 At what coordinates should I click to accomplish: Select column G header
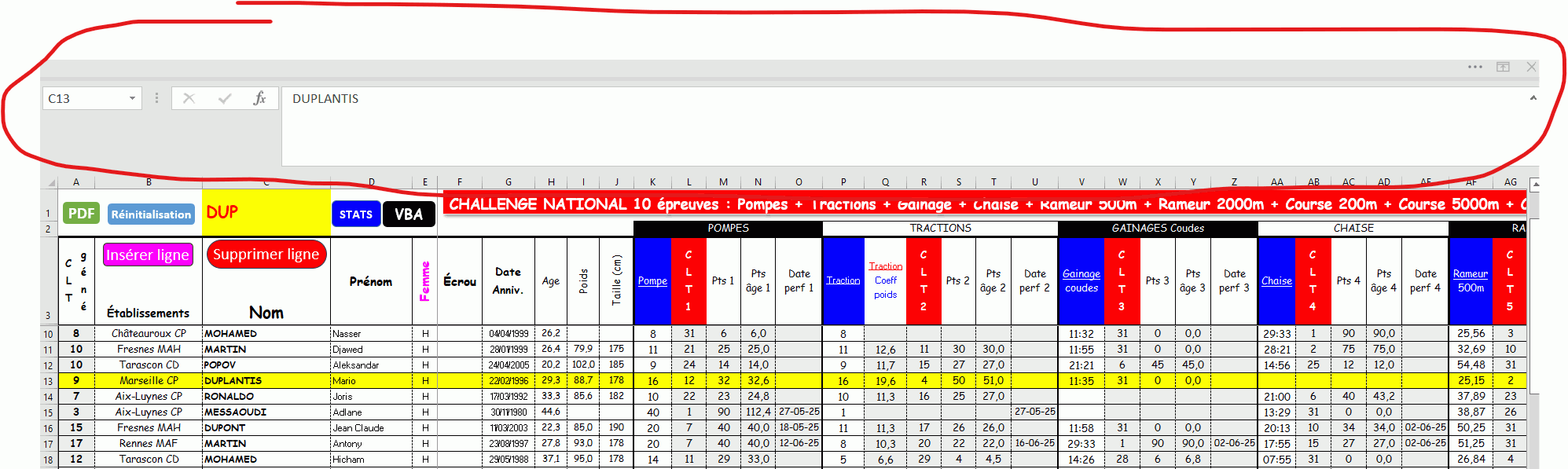pos(509,181)
